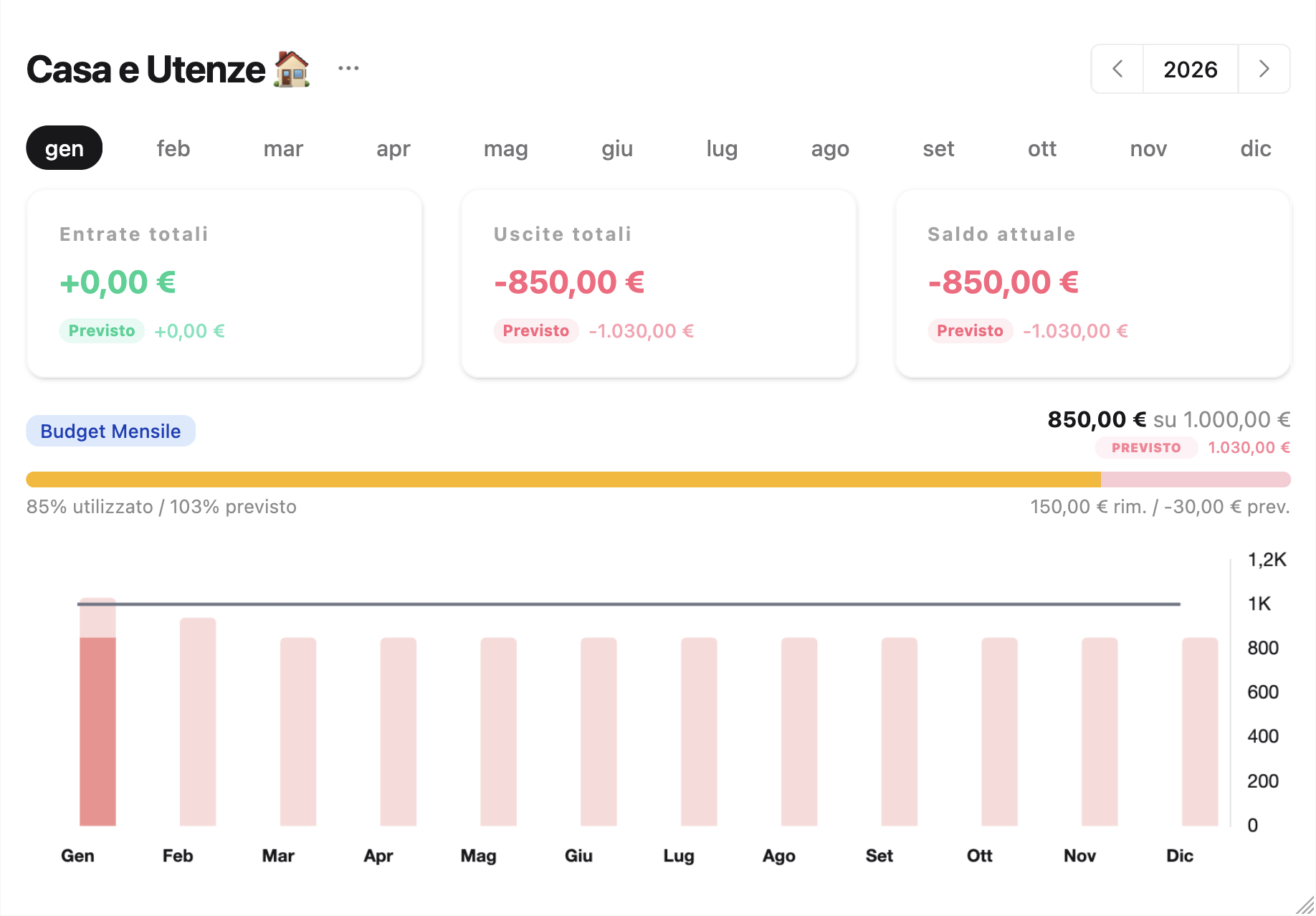Image resolution: width=1316 pixels, height=916 pixels.
Task: Select the 'gen' month tab
Action: tap(64, 148)
